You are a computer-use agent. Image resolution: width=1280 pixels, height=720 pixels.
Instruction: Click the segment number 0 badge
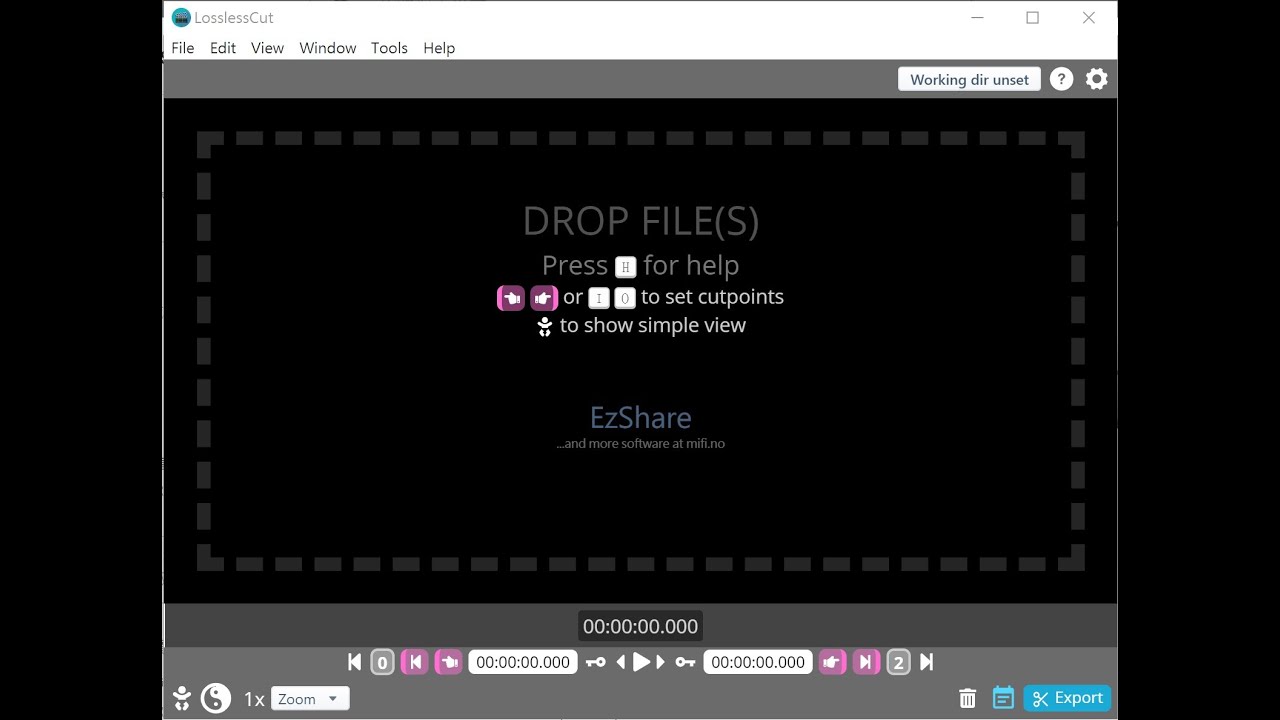[382, 662]
